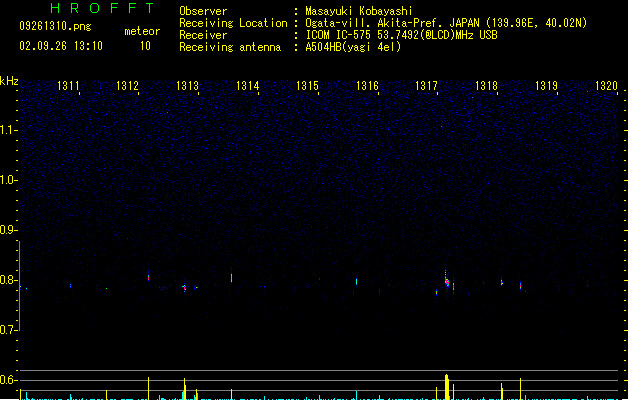Click time axis marker 1312

[x=127, y=86]
